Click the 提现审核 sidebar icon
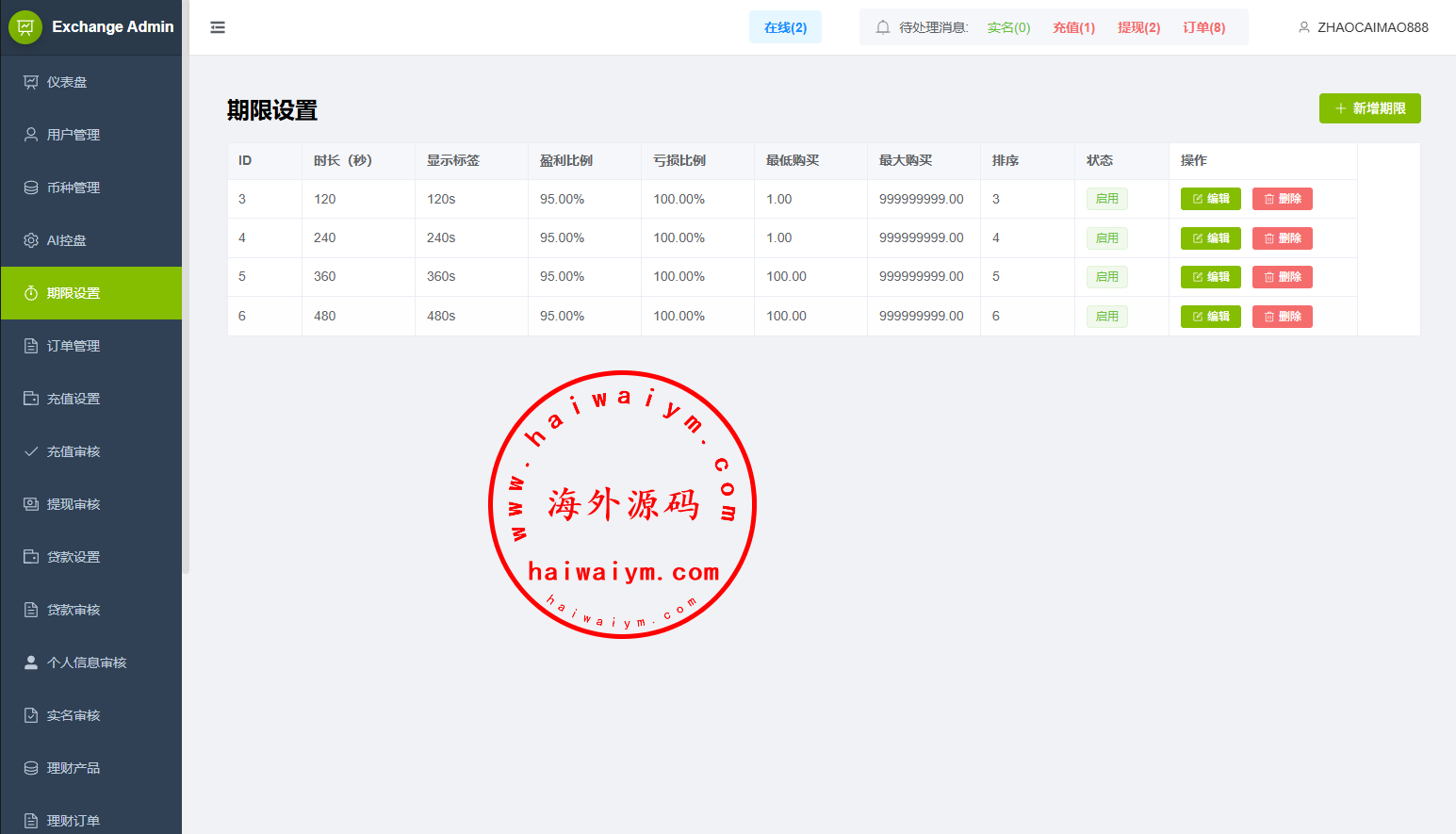 (31, 504)
